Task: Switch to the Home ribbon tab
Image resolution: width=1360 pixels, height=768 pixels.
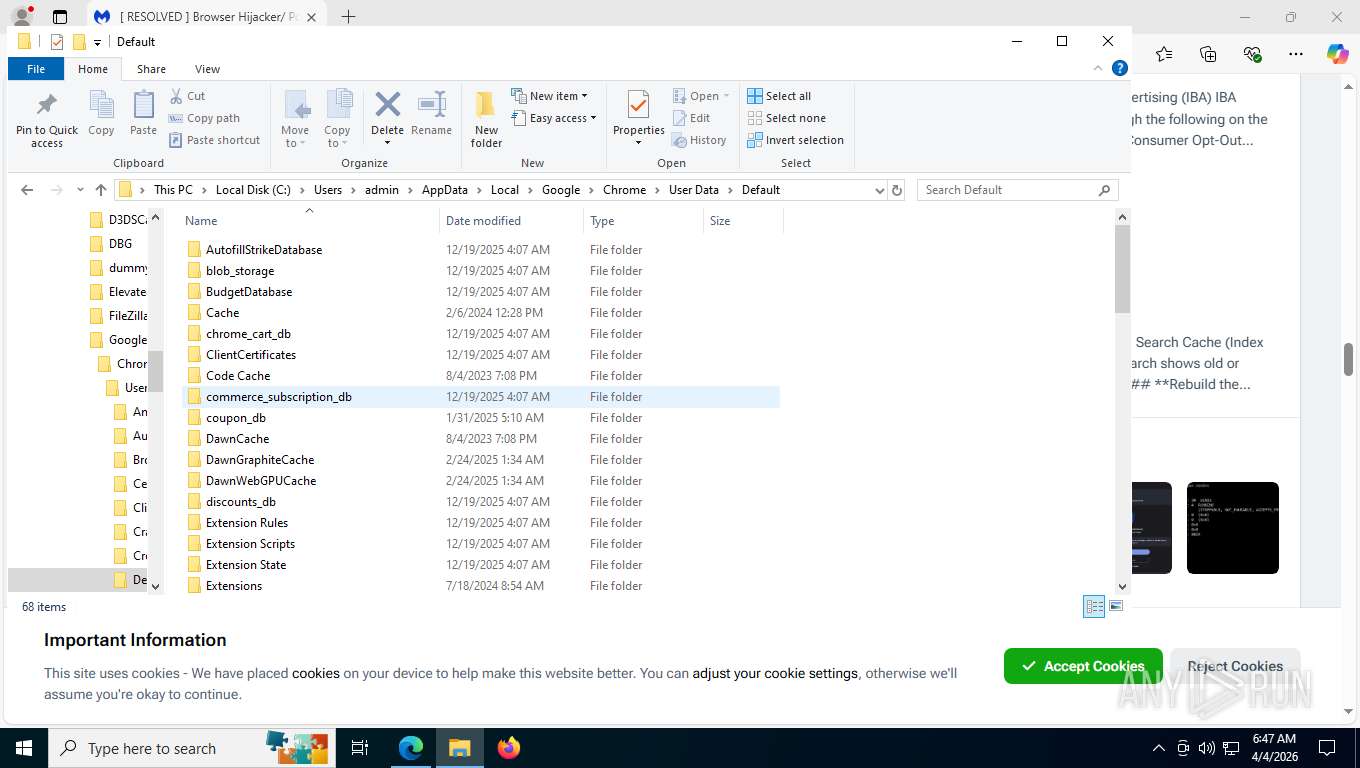Action: click(x=93, y=69)
